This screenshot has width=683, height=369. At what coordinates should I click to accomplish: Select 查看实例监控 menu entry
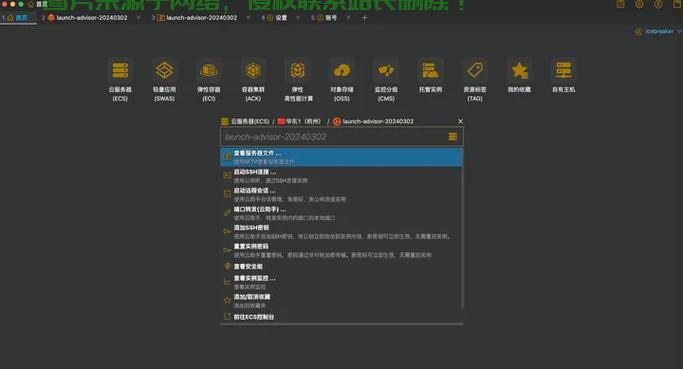coord(342,282)
